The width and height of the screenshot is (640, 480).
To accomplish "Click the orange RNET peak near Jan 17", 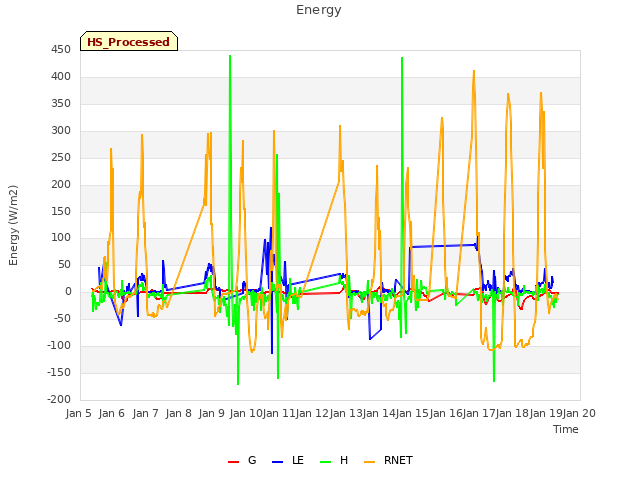I will 474,72.
